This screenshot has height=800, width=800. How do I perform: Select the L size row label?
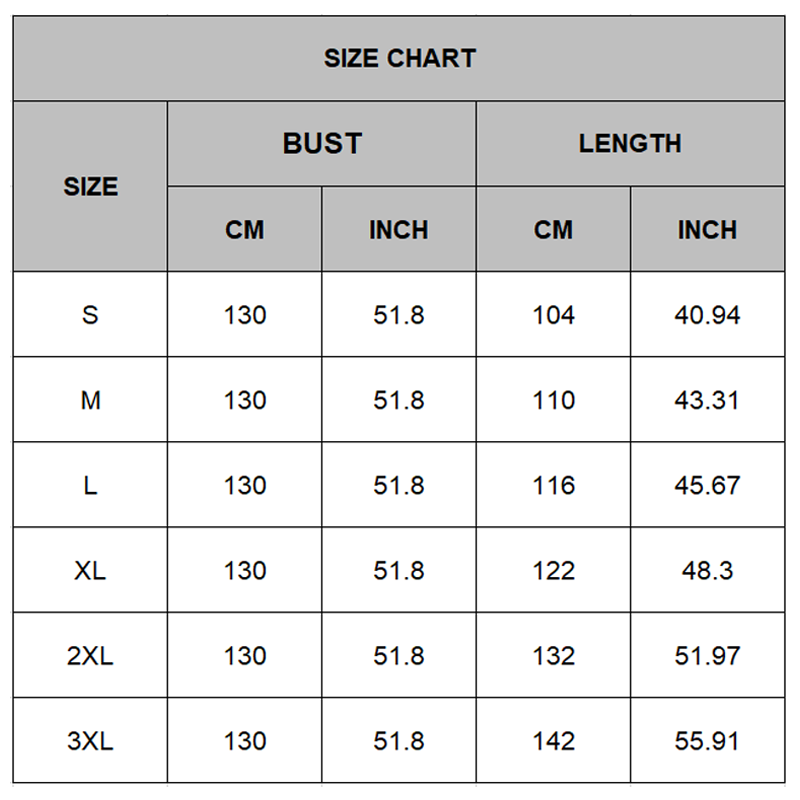90,485
